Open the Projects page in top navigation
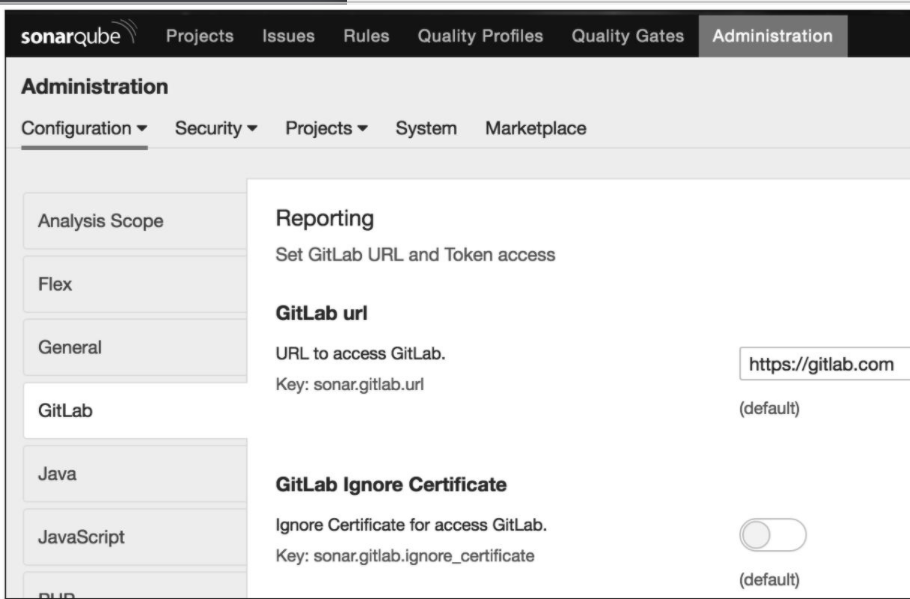Image resolution: width=910 pixels, height=599 pixels. coord(200,36)
